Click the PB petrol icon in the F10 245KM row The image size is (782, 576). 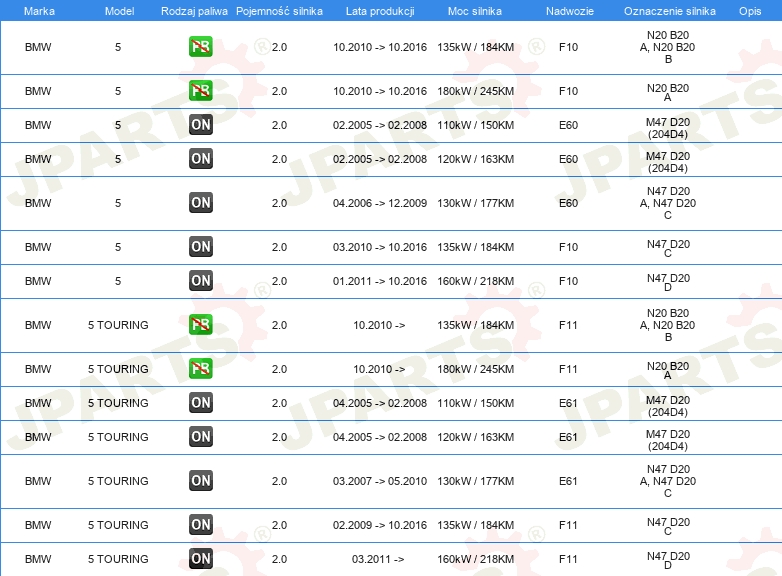coord(200,91)
